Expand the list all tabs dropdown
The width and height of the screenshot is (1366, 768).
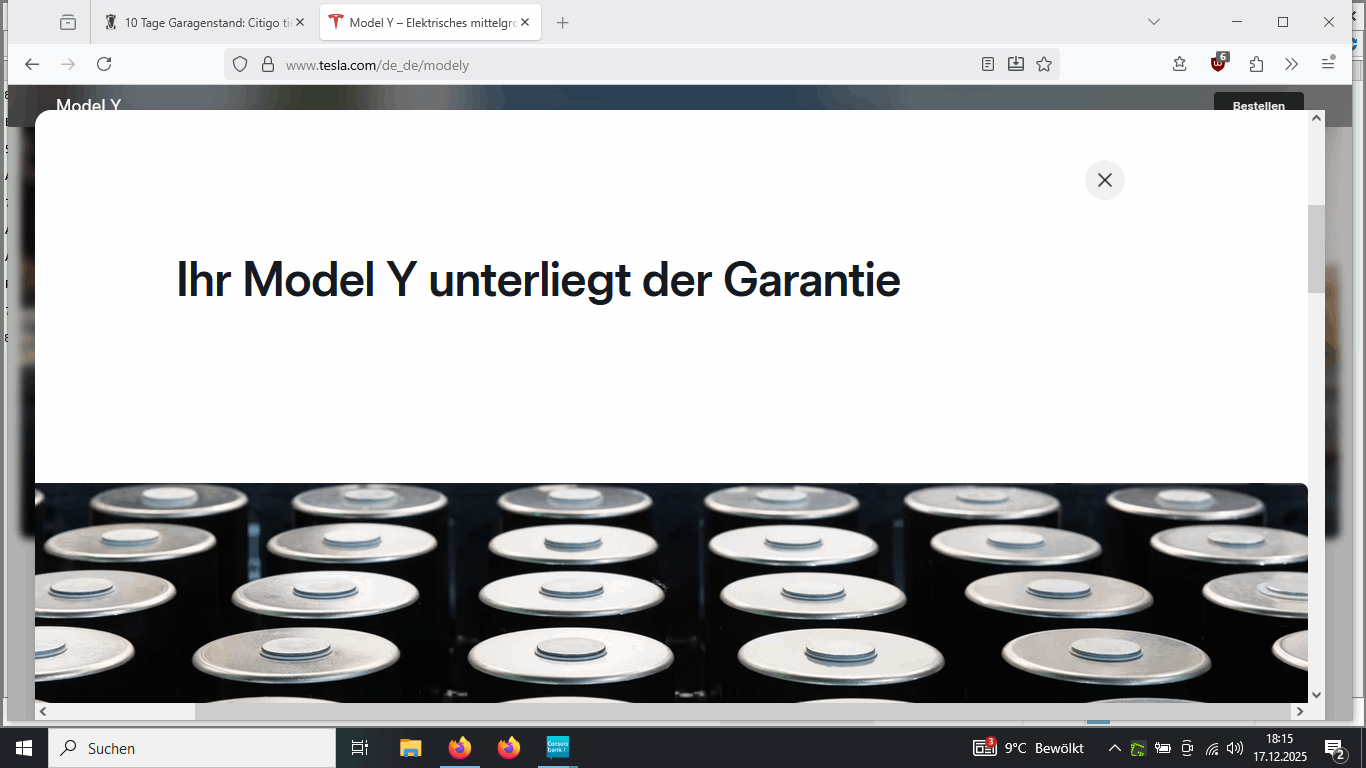pos(1154,22)
